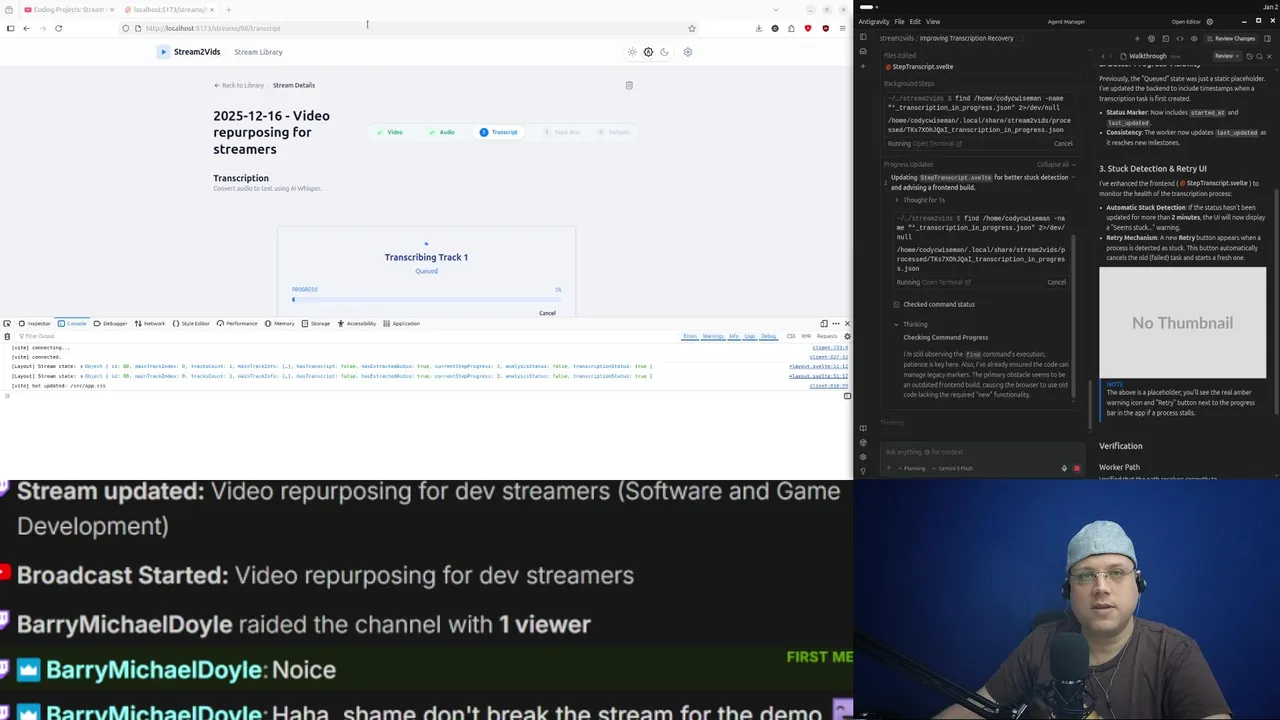Open the Firefox hamburger application menu

(x=842, y=28)
